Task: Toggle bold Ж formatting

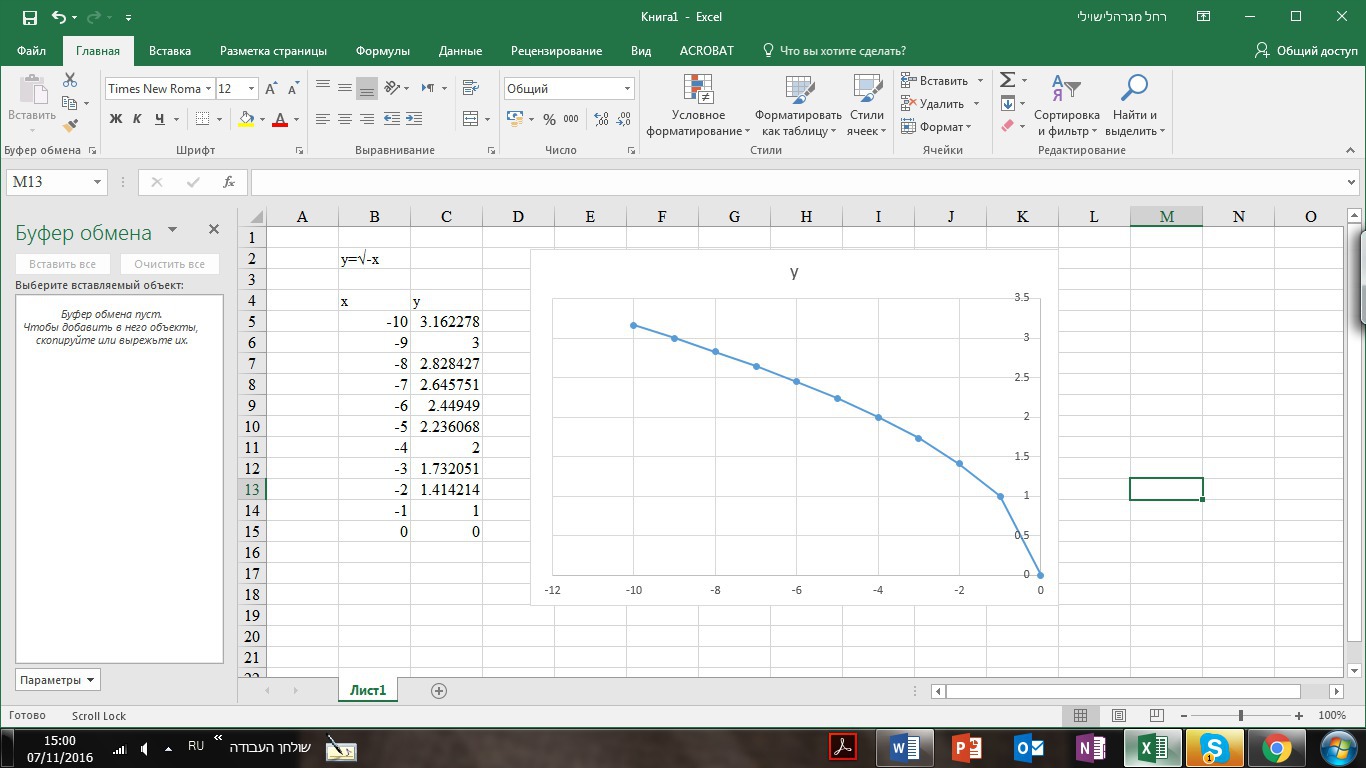Action: click(116, 119)
